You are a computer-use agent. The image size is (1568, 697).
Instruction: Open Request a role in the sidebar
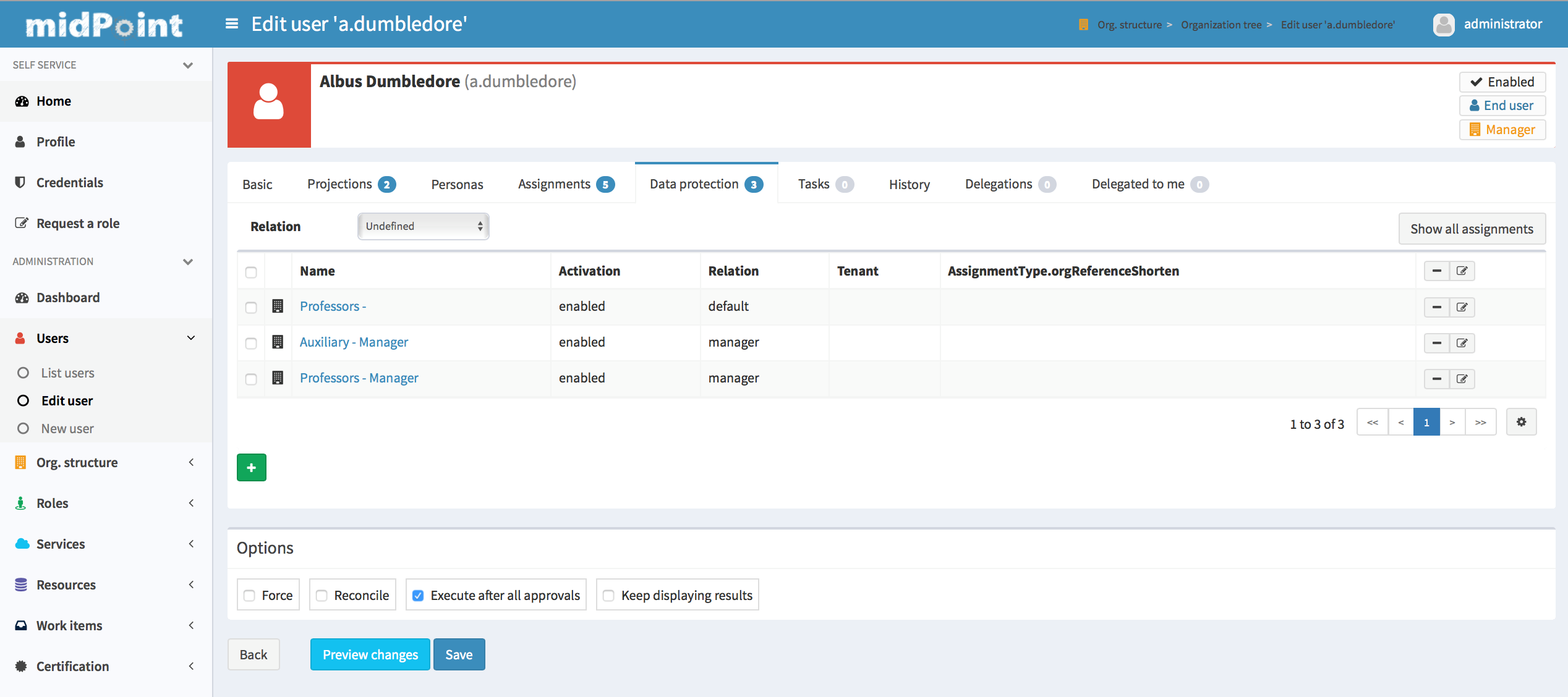106,224
